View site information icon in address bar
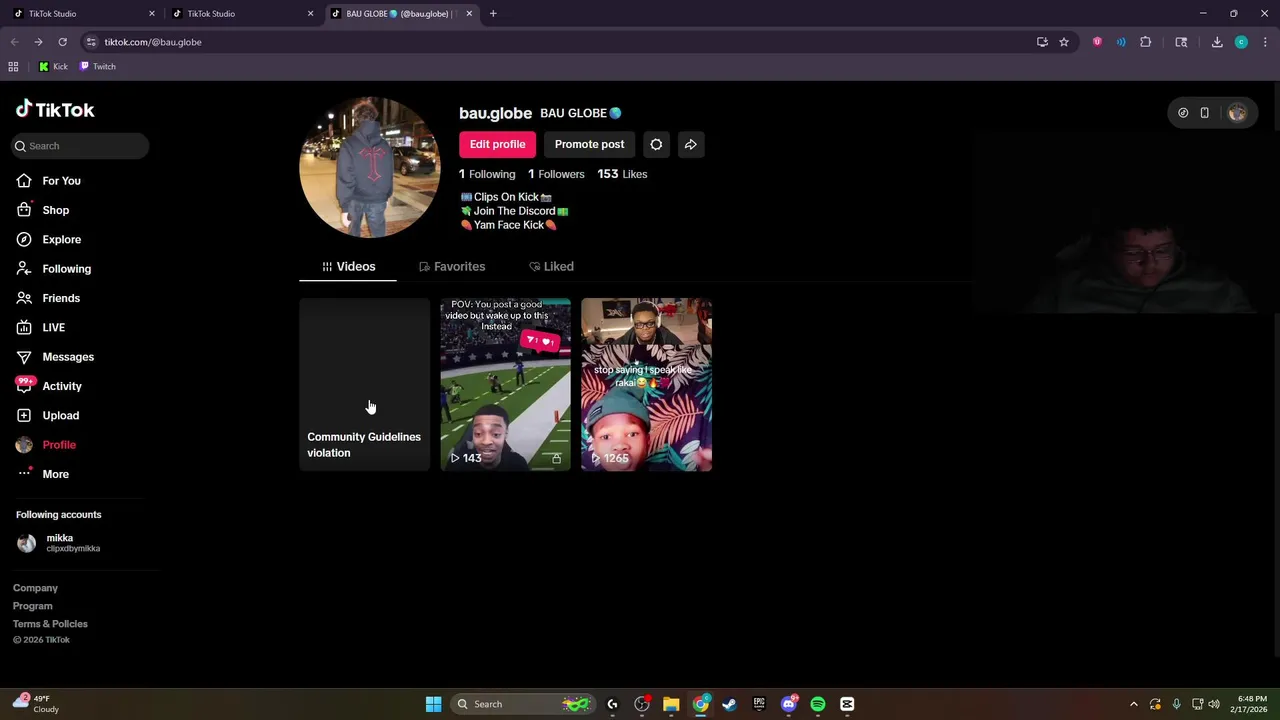 point(91,42)
